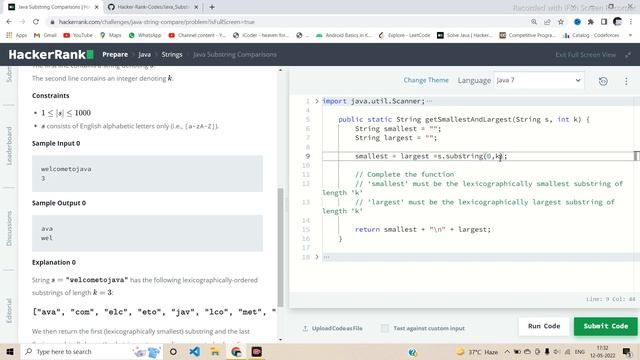
Task: Open the editor more options menu
Action: click(x=626, y=81)
